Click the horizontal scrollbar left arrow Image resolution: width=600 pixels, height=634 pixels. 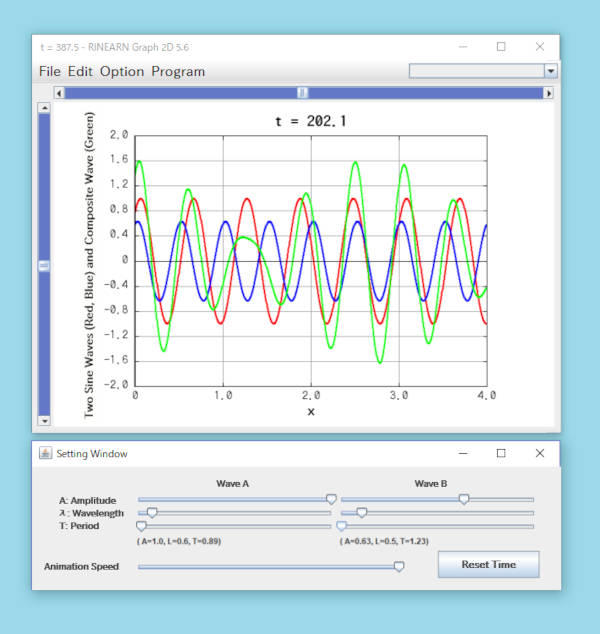click(x=59, y=93)
